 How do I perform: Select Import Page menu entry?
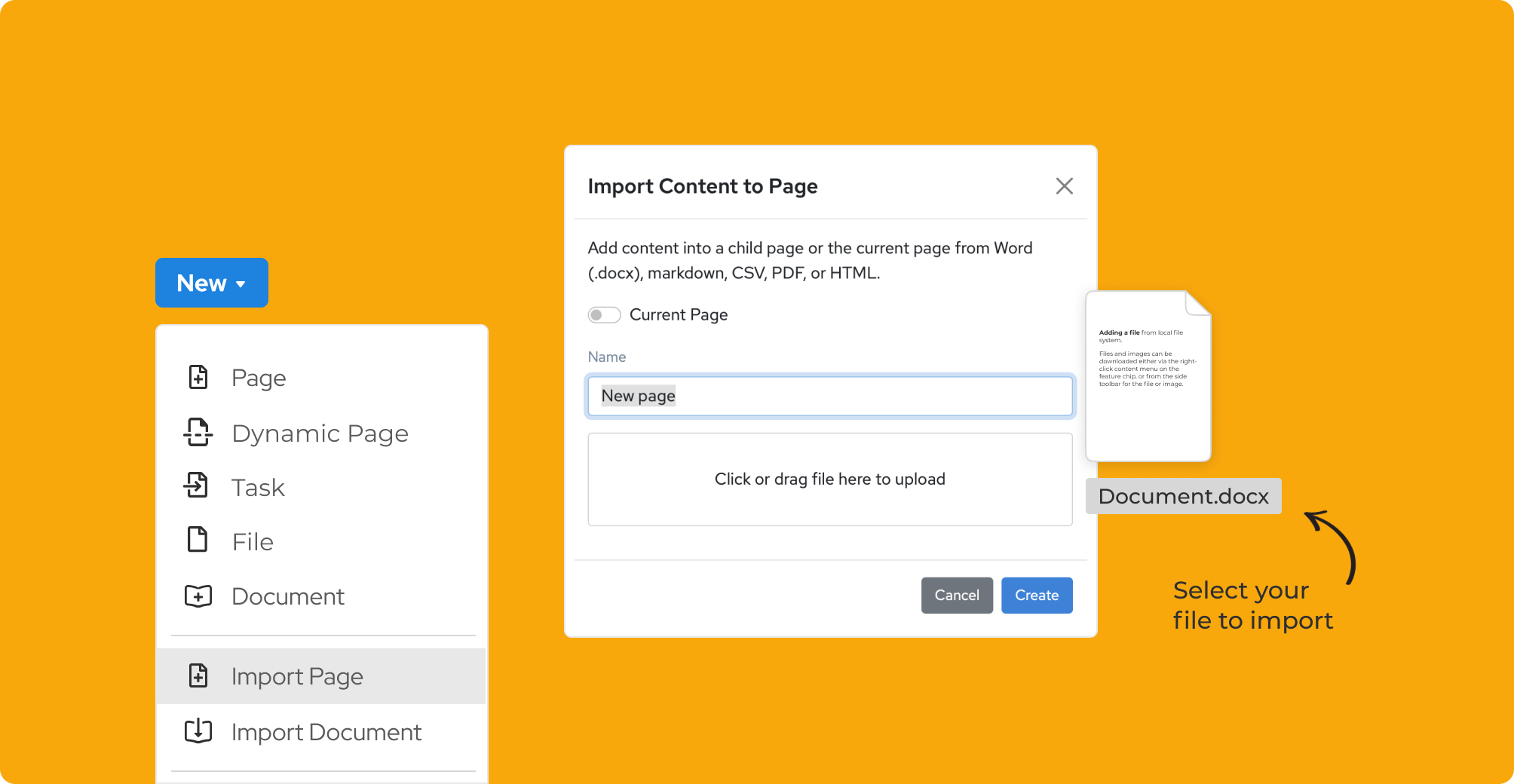point(297,676)
